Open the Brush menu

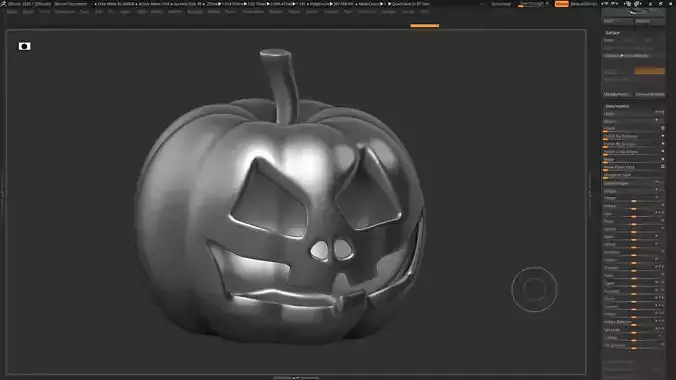28,12
